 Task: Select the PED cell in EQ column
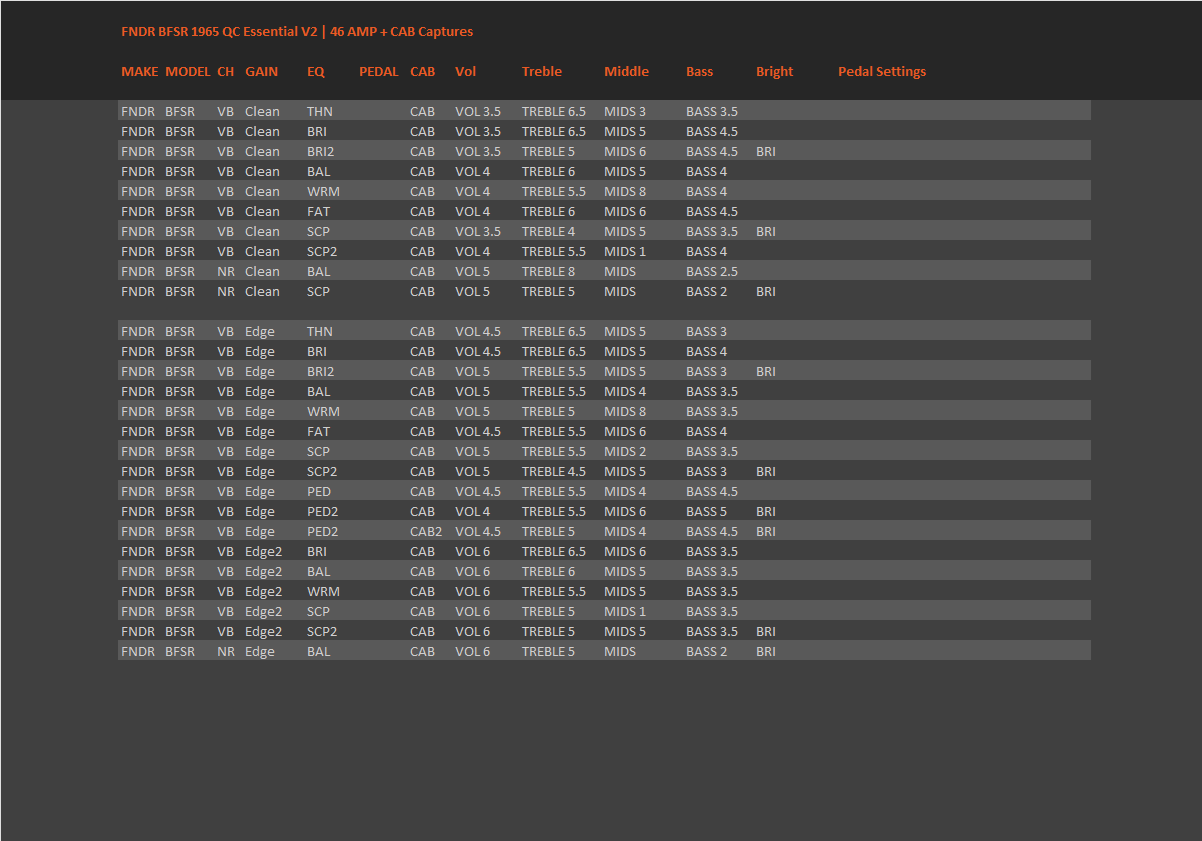point(318,492)
